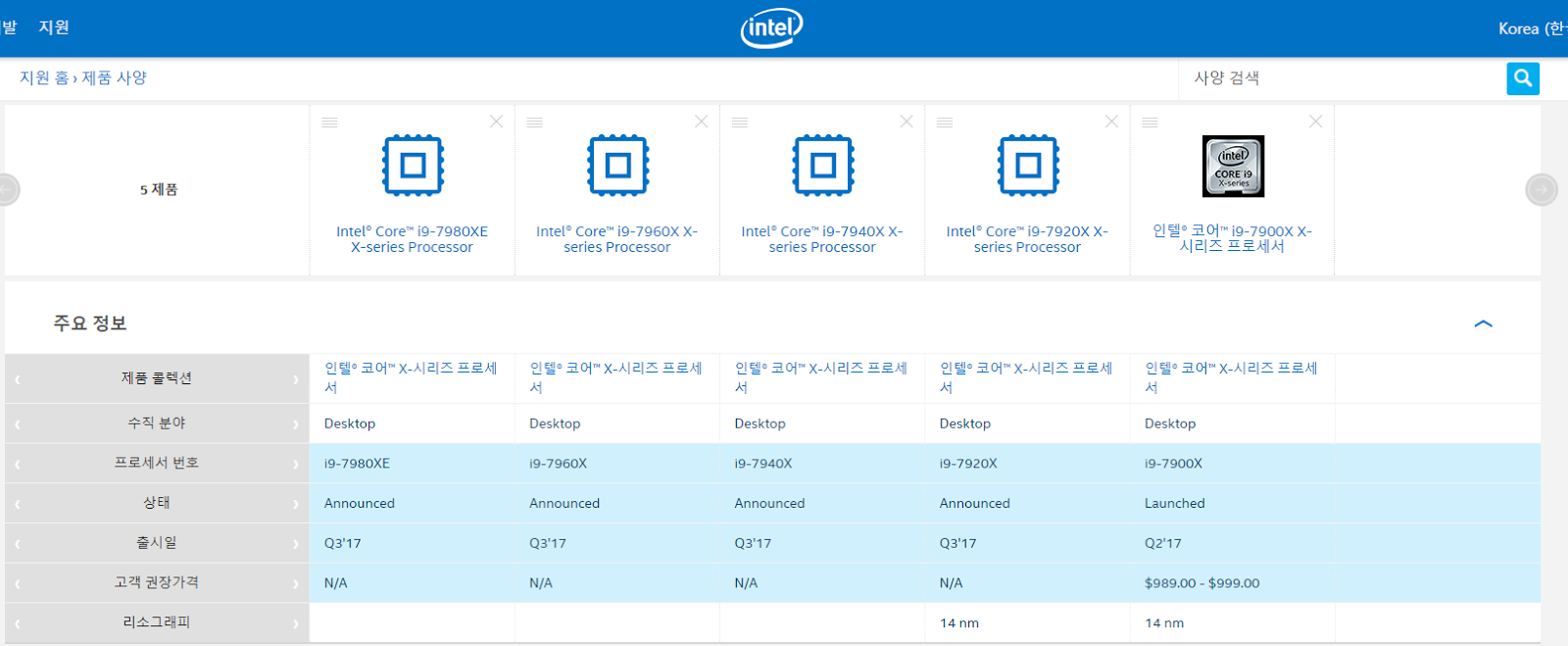Grab the drag handle on i9-7920X card
Viewport: 1568px width, 646px height.
point(945,123)
